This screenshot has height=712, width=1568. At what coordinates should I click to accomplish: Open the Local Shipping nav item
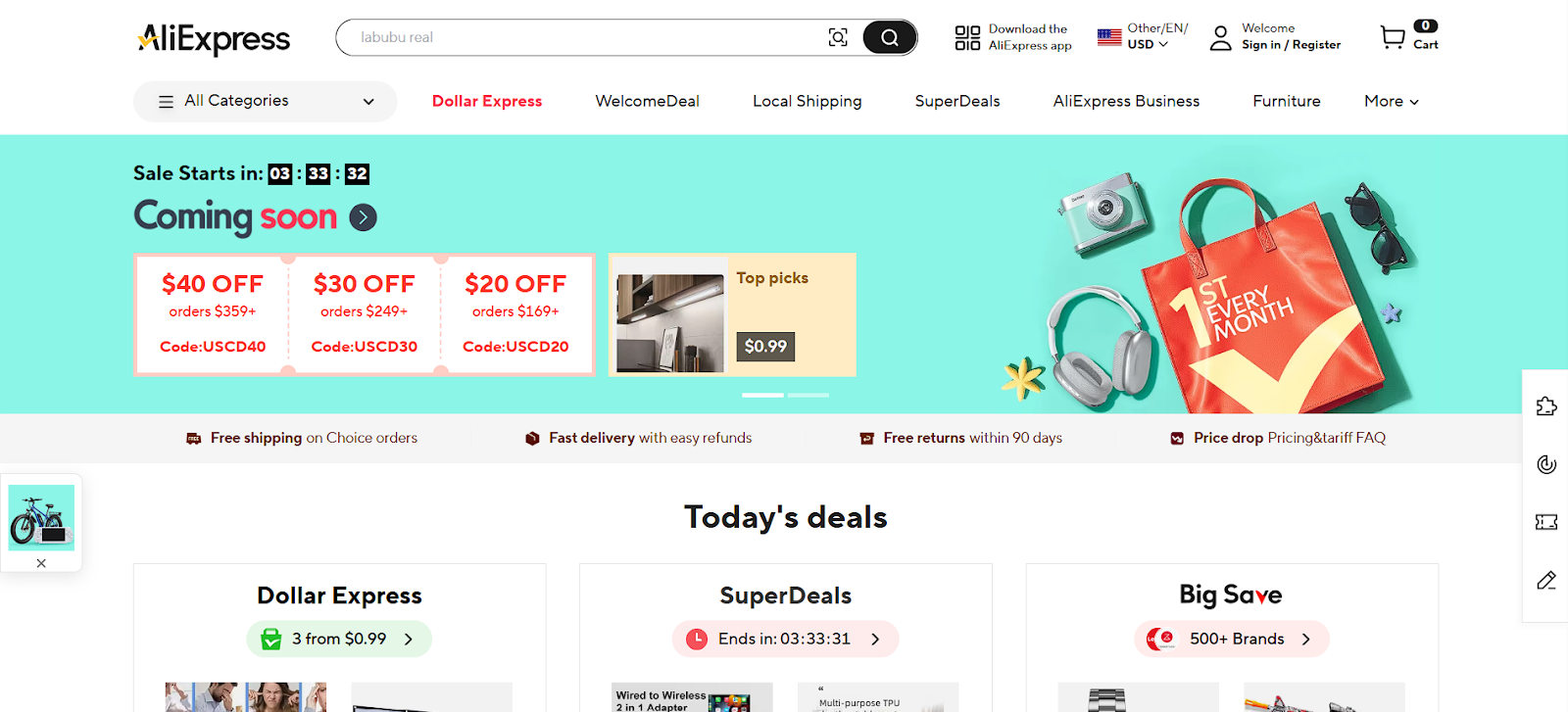pos(807,101)
